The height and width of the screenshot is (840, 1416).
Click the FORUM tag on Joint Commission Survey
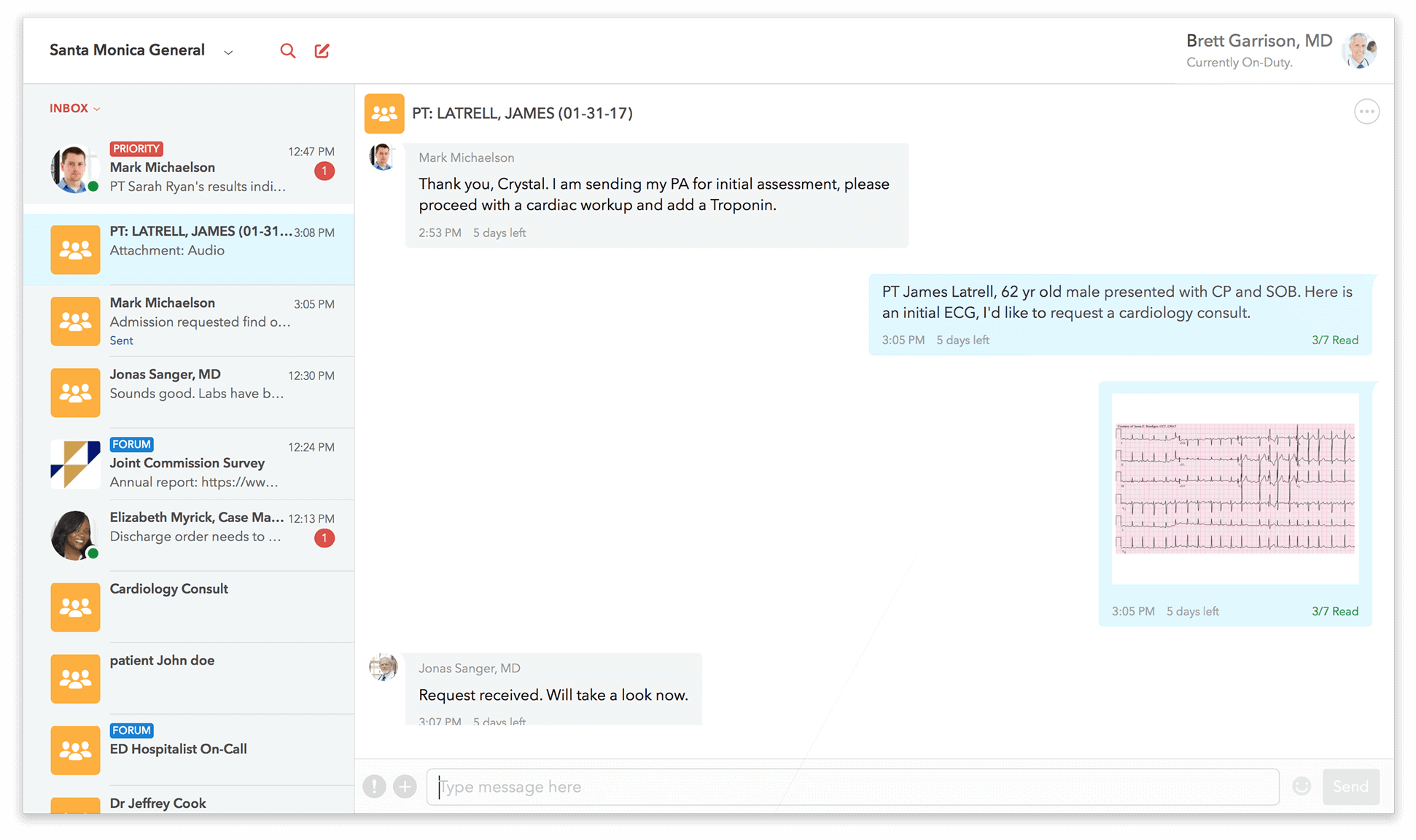(x=131, y=444)
